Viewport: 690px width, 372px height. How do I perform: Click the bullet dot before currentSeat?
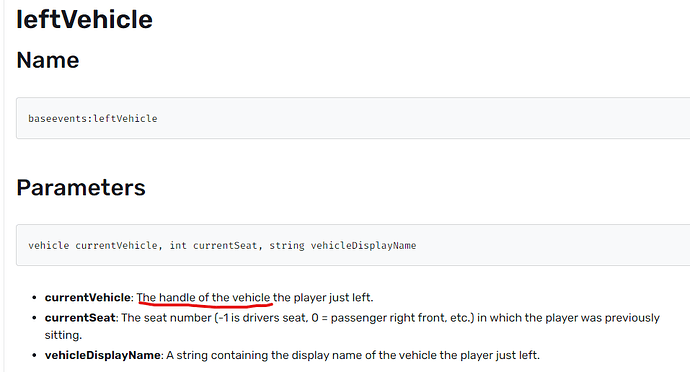(34, 318)
